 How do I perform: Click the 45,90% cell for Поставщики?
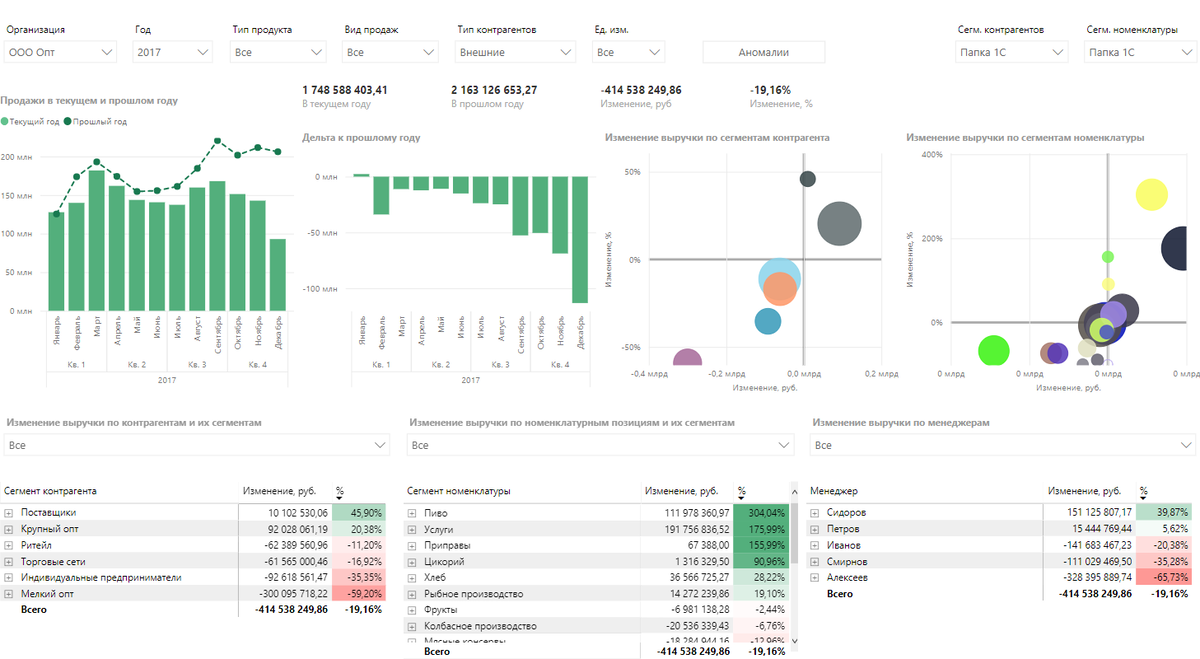click(x=357, y=513)
